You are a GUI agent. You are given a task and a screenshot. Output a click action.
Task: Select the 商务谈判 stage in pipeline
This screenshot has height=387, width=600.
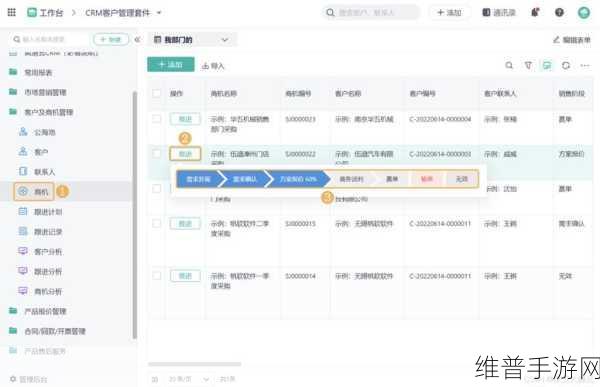click(351, 179)
